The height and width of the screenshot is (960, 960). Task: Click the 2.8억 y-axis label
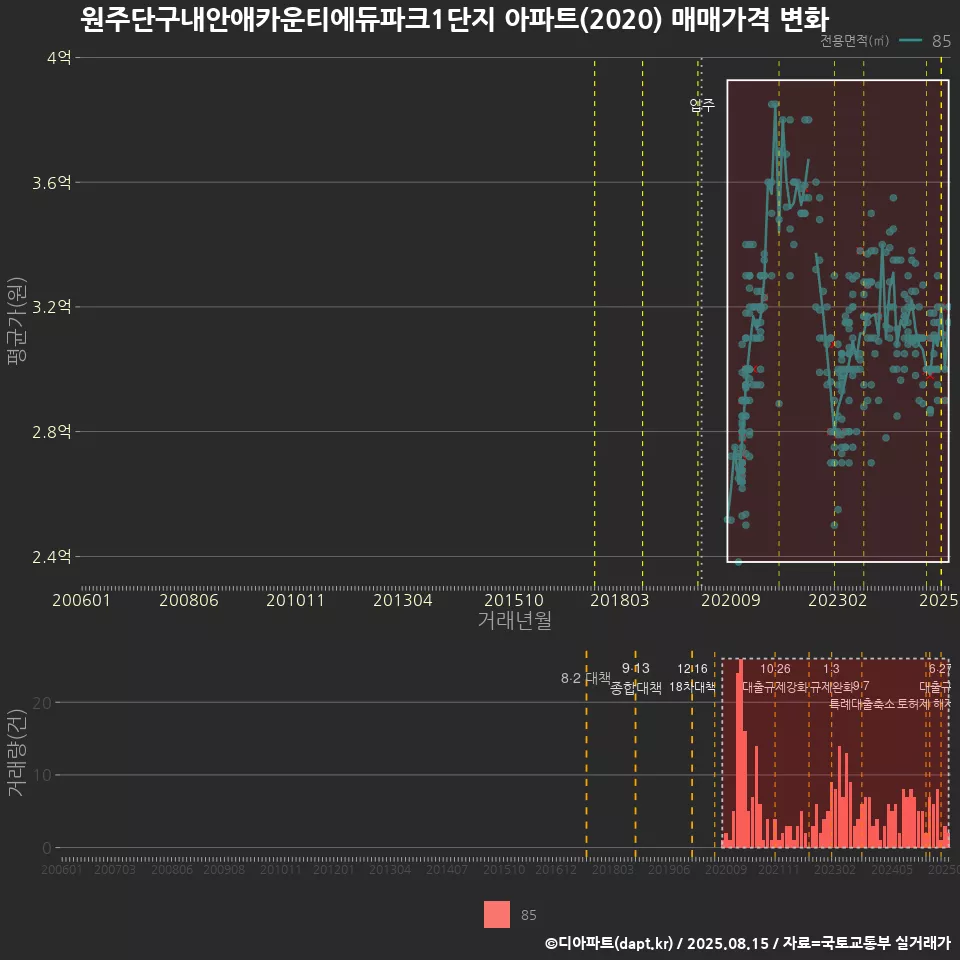click(x=52, y=432)
